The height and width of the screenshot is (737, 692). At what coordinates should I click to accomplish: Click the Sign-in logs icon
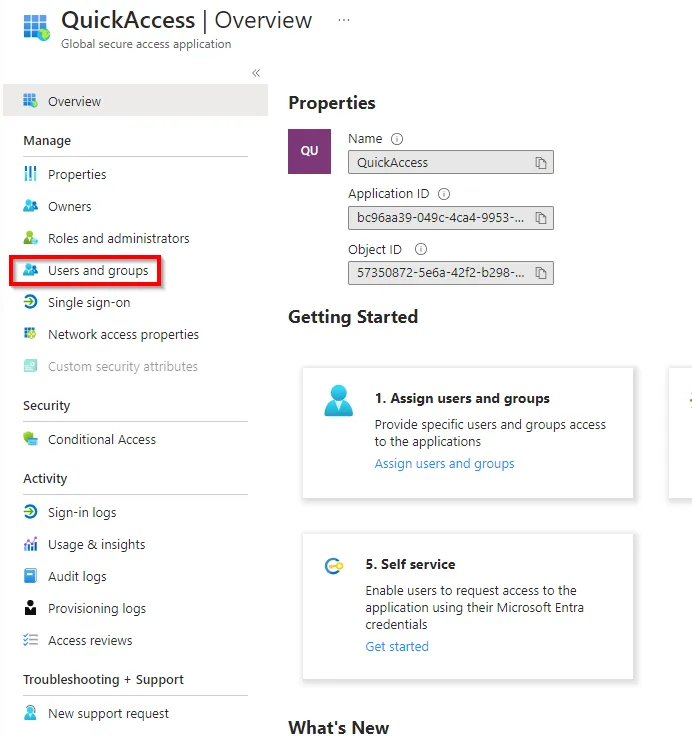click(x=31, y=511)
